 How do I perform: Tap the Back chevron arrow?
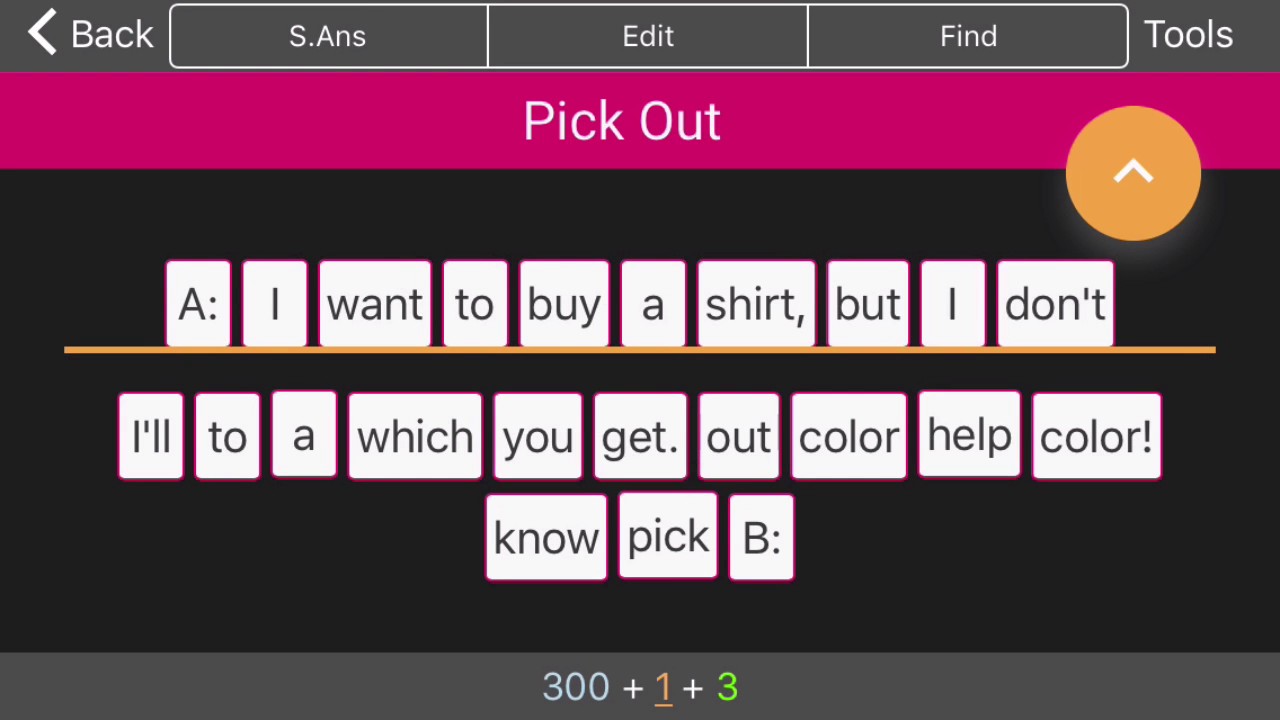[x=43, y=33]
